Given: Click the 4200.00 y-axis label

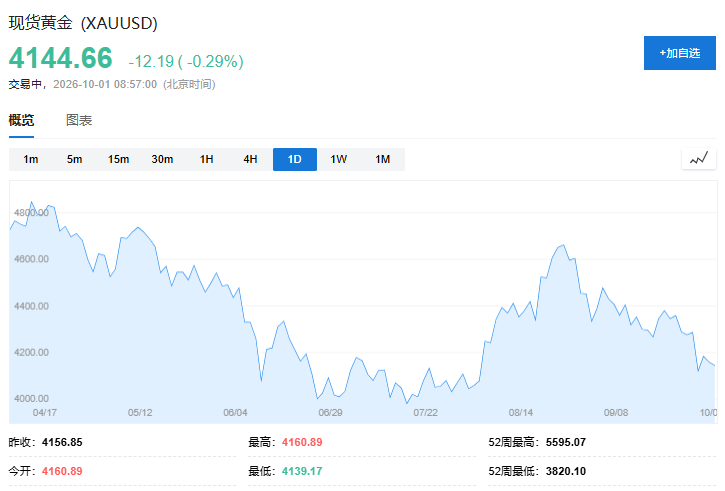Looking at the screenshot, I should click(x=31, y=352).
